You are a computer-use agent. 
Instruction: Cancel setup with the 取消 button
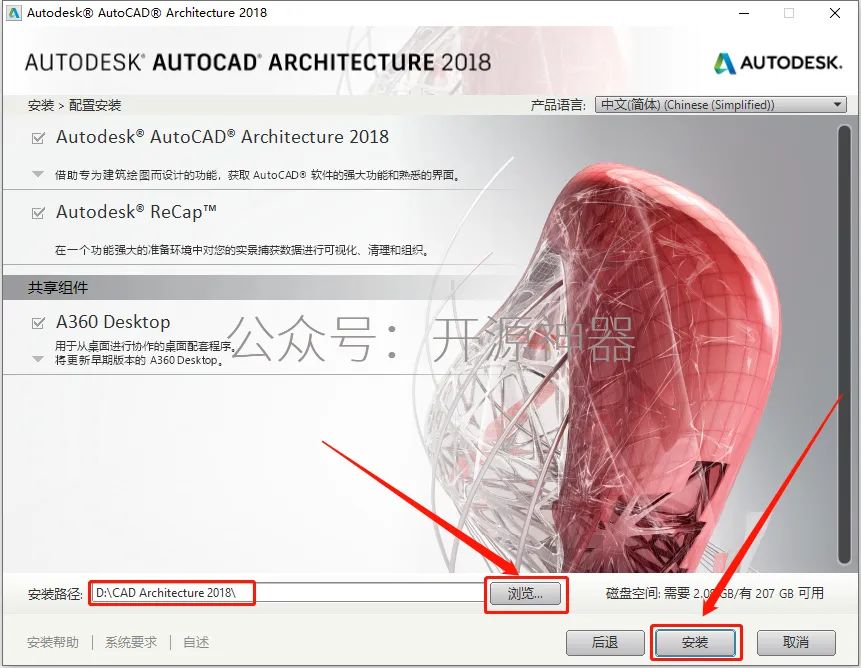(795, 642)
